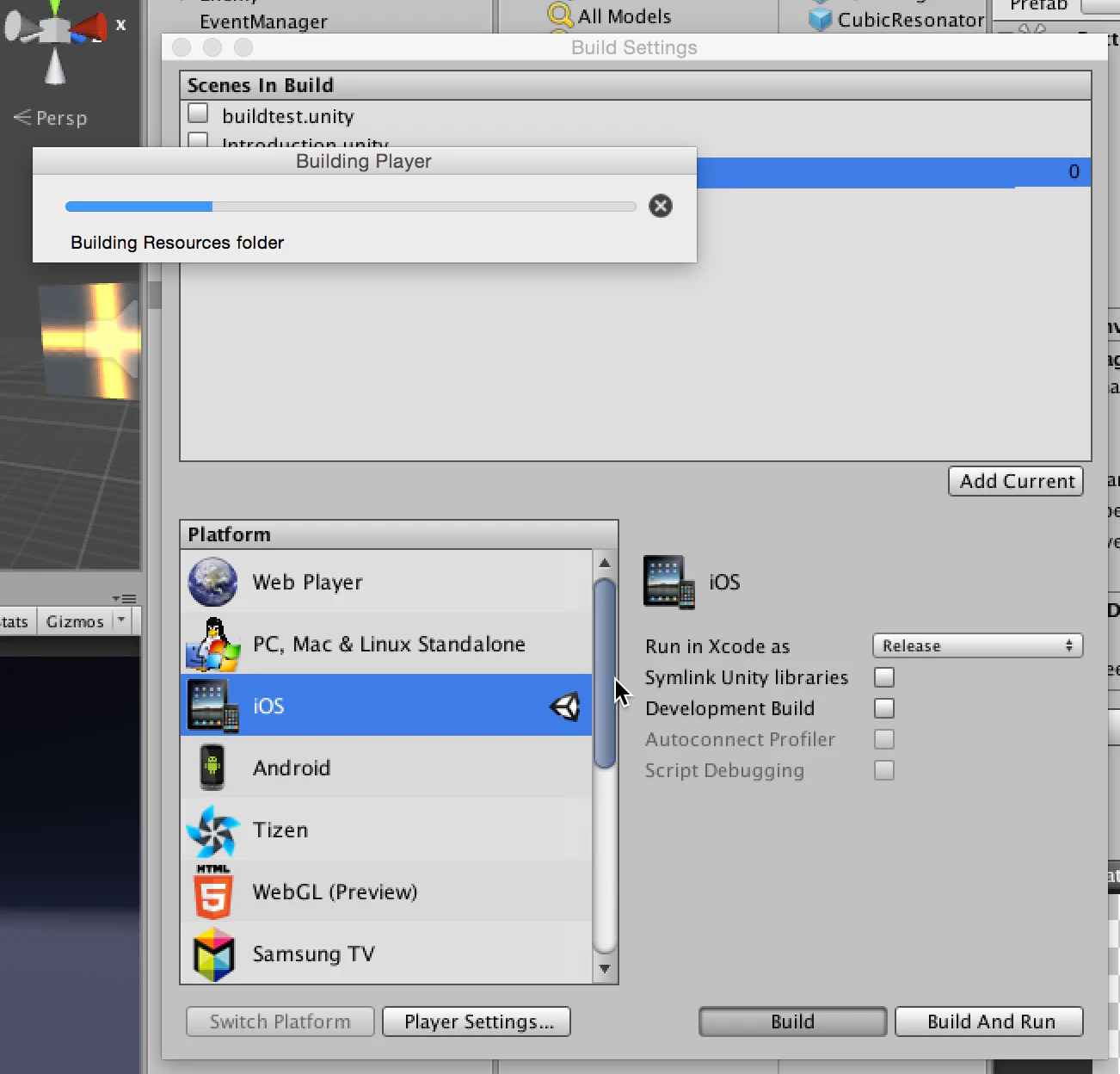This screenshot has height=1074, width=1120.
Task: Enable the buildtest.unity scene checkbox
Action: (198, 113)
